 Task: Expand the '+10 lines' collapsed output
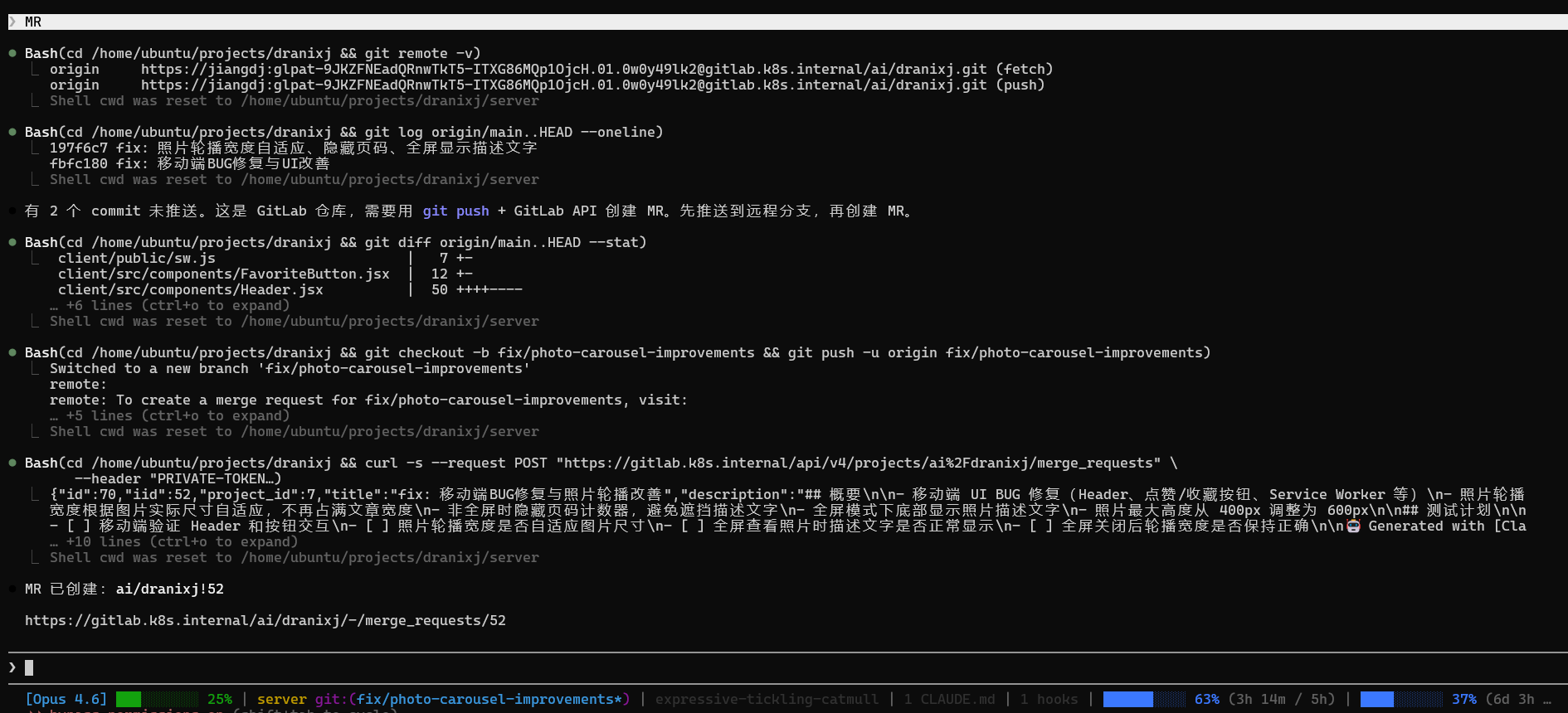coord(174,541)
